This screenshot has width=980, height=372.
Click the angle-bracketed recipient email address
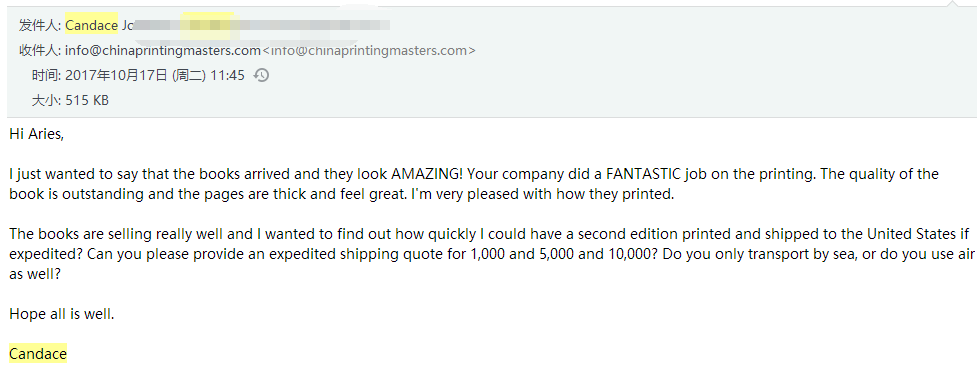[x=369, y=50]
